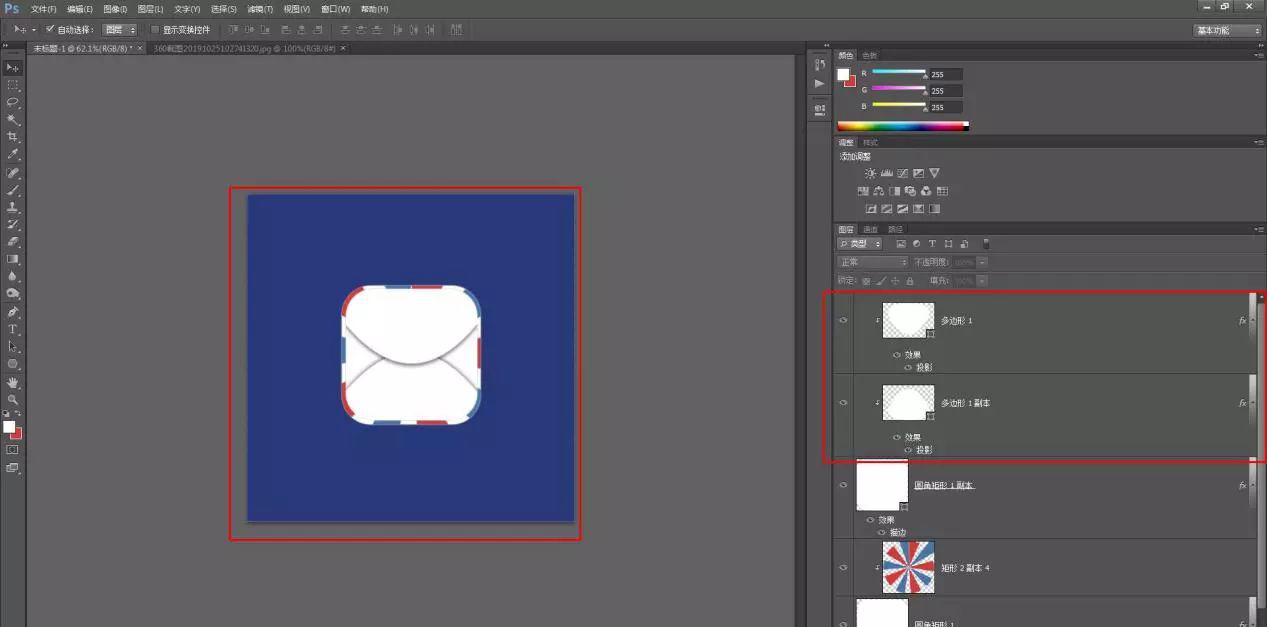Switch to the 色板 swatches tab
1267x627 pixels.
tap(869, 55)
